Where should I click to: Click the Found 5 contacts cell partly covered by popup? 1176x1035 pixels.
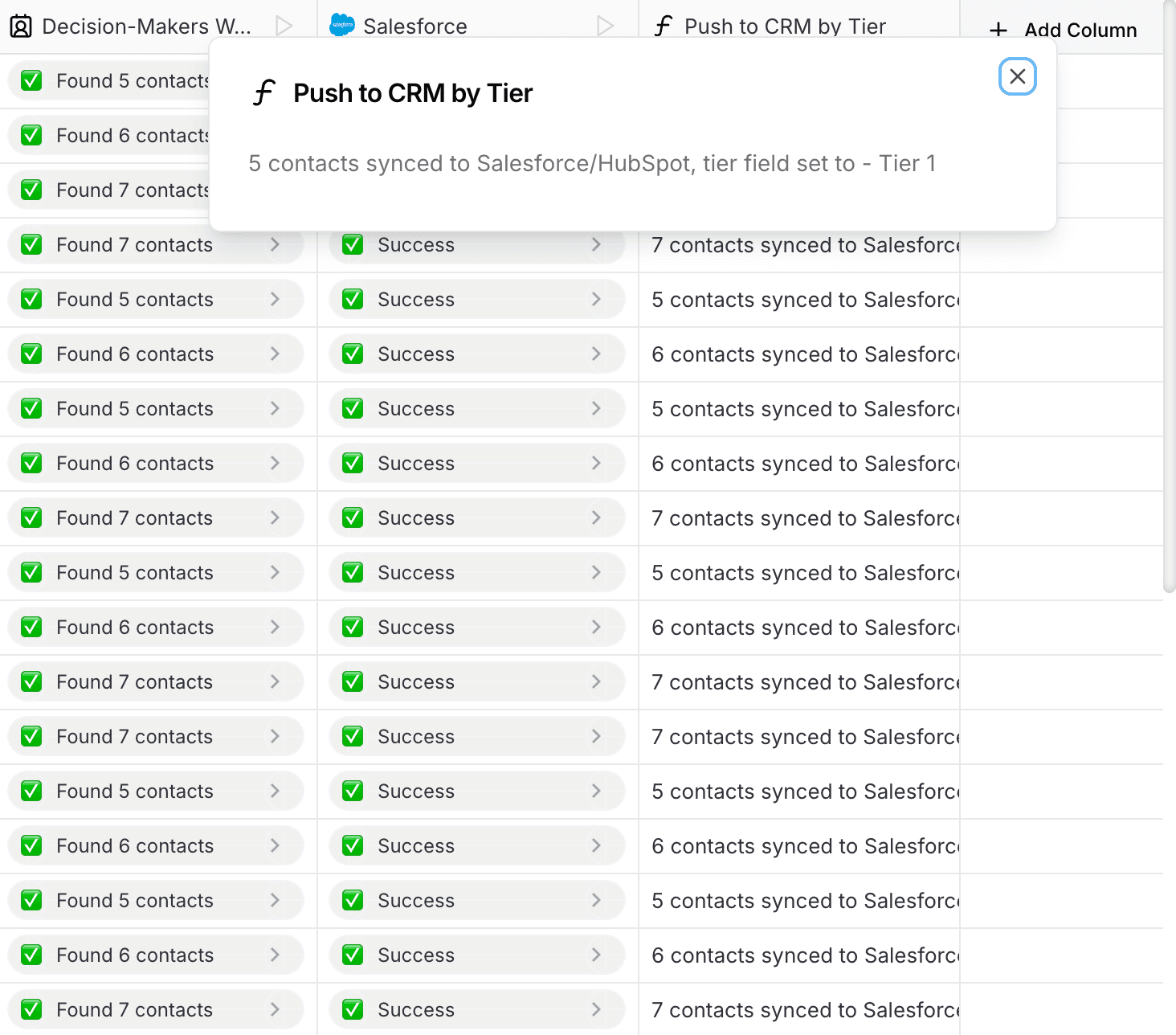pos(108,81)
